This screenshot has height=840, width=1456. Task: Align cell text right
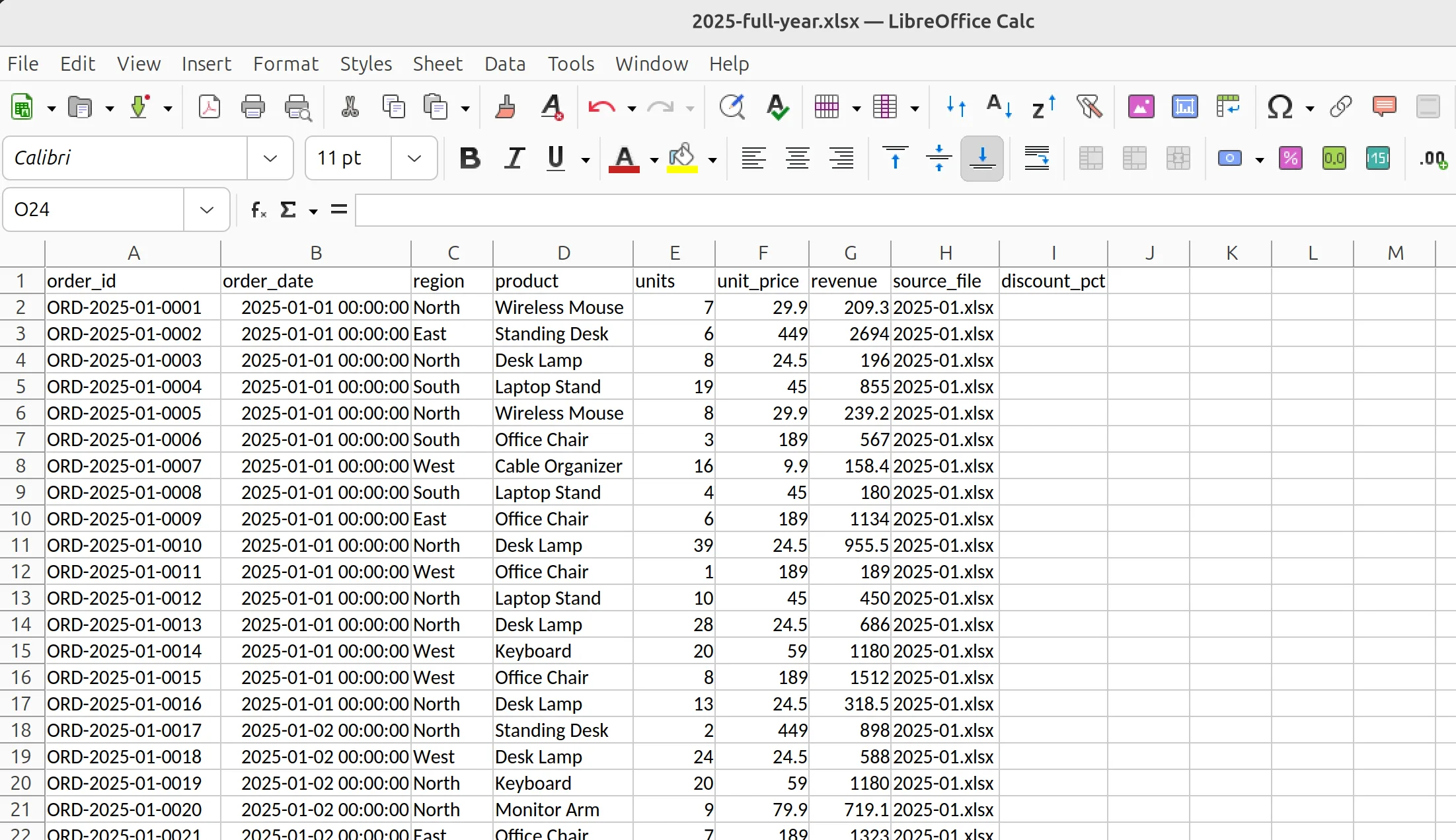point(841,158)
